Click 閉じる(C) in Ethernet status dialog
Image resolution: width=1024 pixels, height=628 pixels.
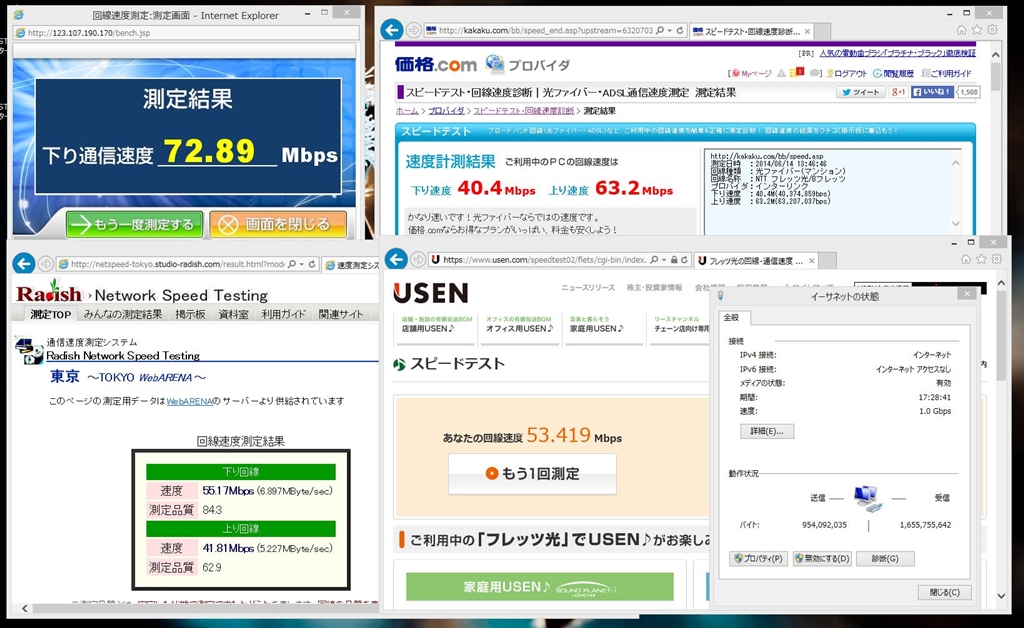944,592
